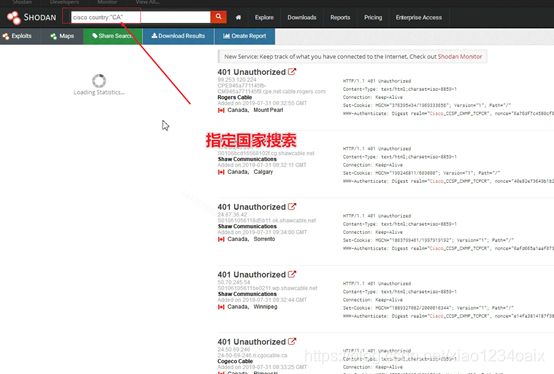Viewport: 554px width, 374px height.
Task: Click the red search magnifier button
Action: click(218, 17)
